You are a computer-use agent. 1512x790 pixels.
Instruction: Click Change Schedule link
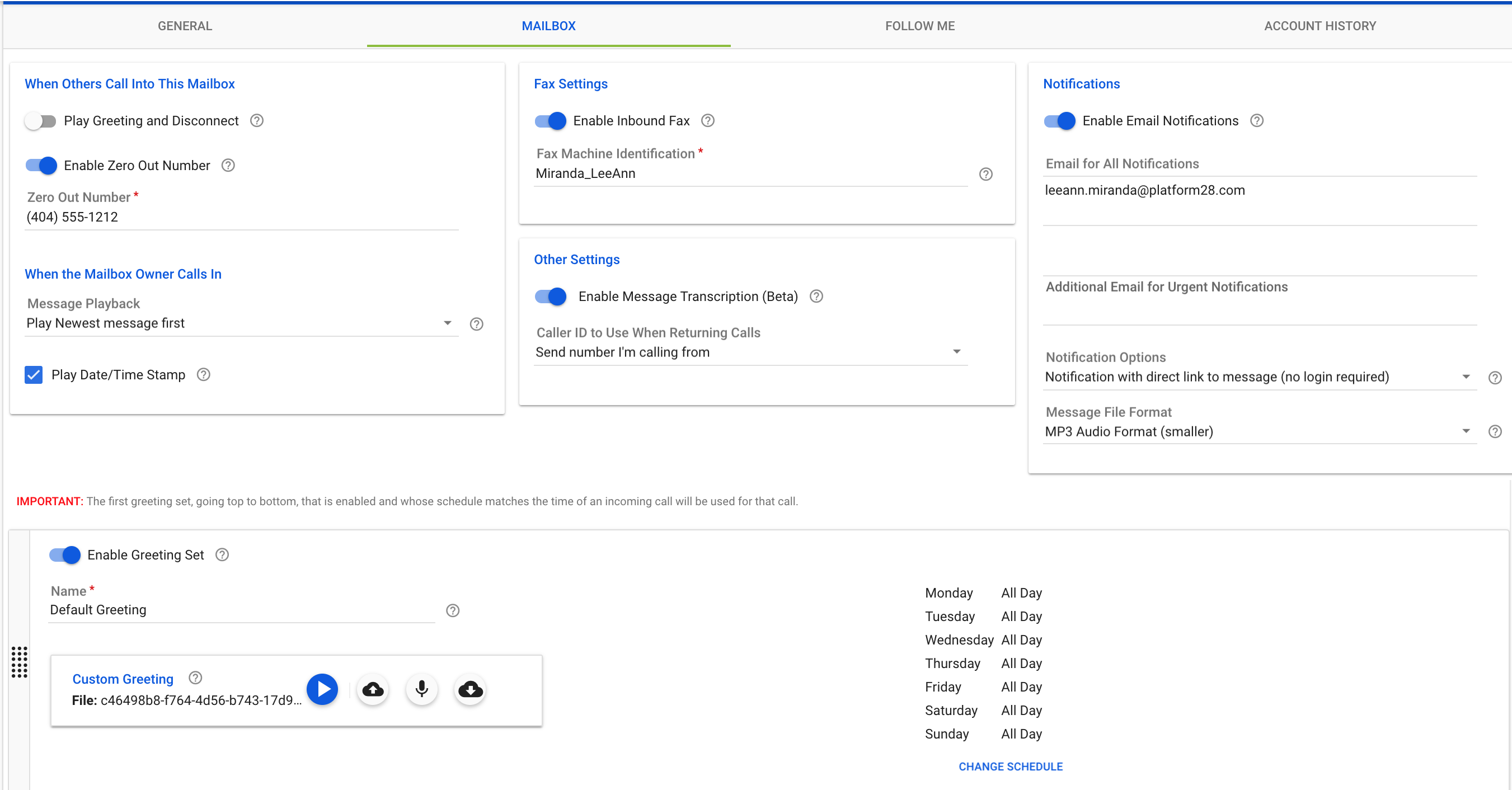tap(1010, 767)
